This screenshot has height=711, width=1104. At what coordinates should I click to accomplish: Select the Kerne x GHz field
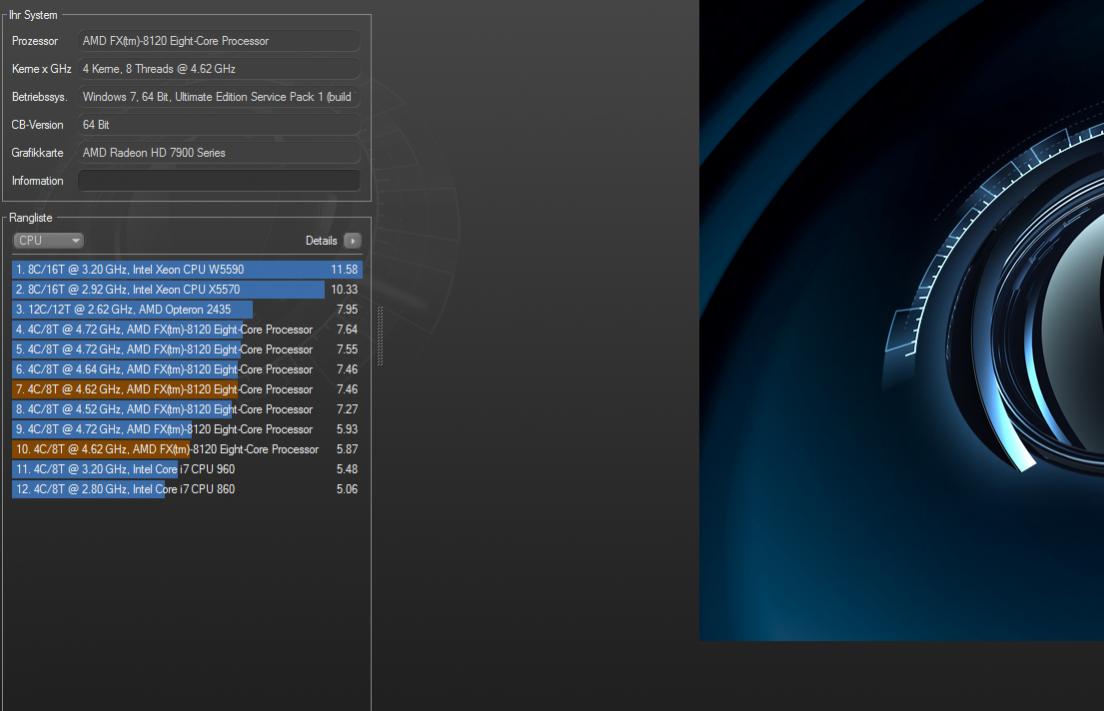219,69
